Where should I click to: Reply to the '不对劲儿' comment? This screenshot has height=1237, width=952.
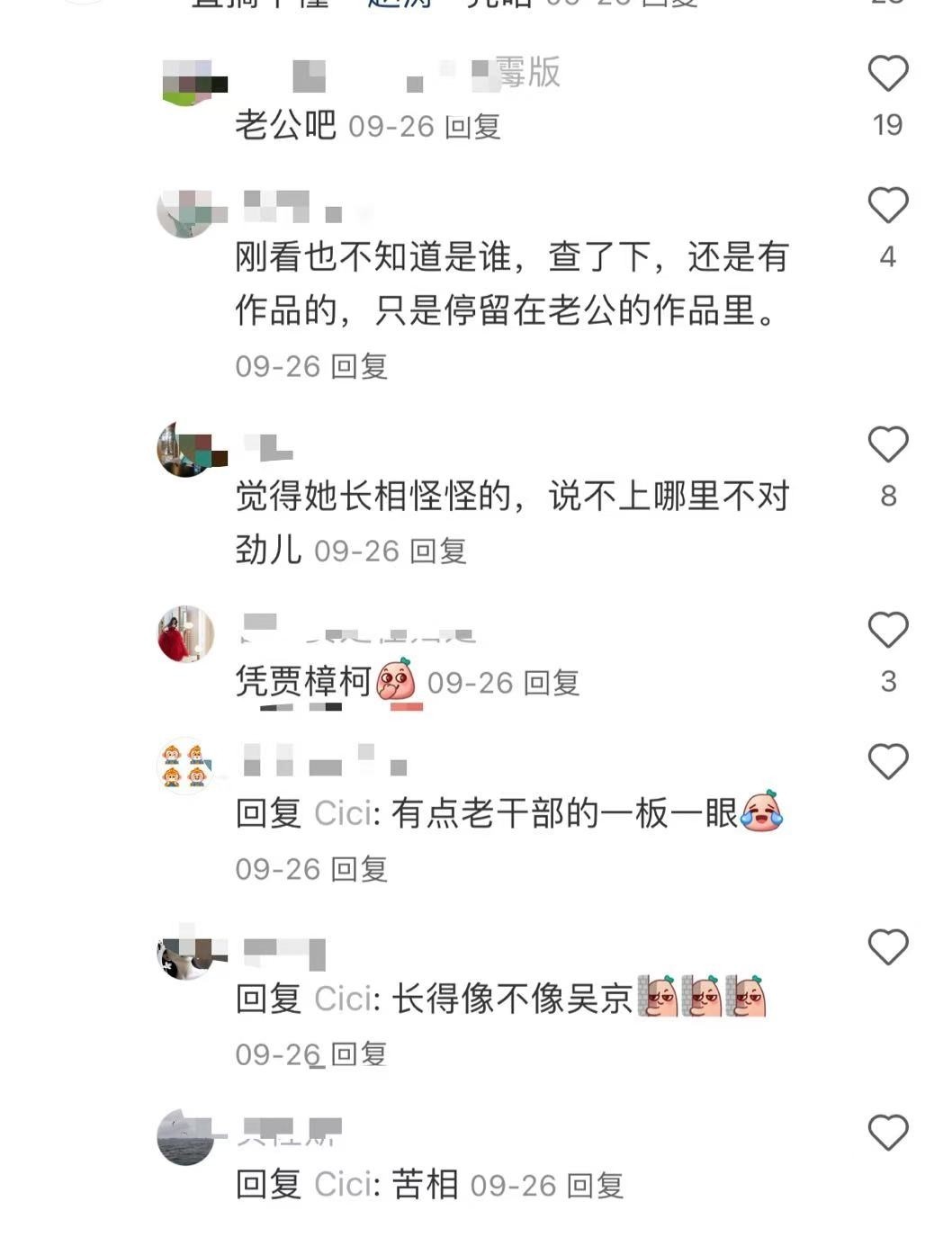click(438, 551)
